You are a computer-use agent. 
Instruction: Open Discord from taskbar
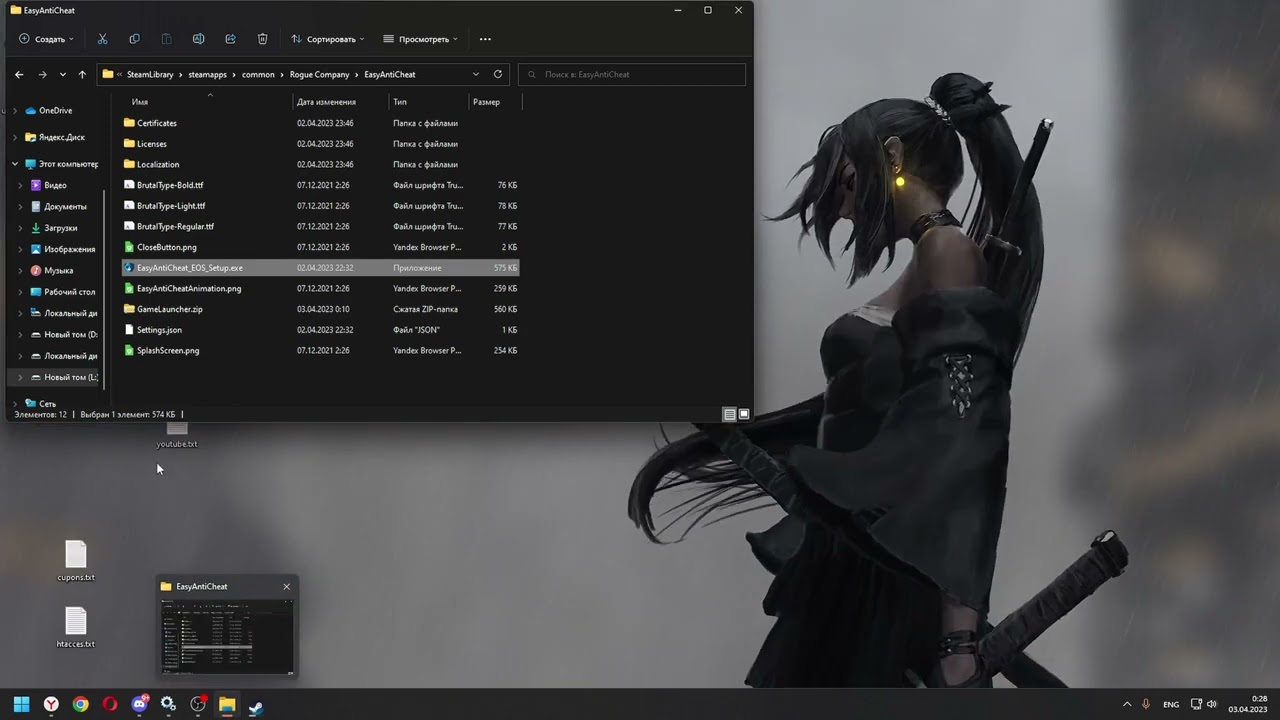(x=139, y=704)
